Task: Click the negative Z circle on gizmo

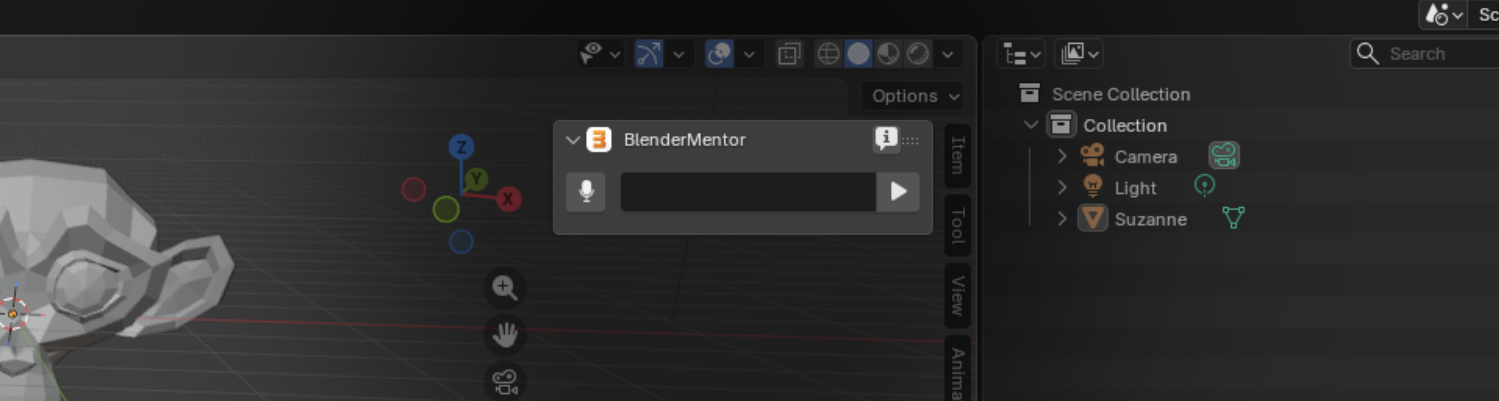Action: pos(461,241)
